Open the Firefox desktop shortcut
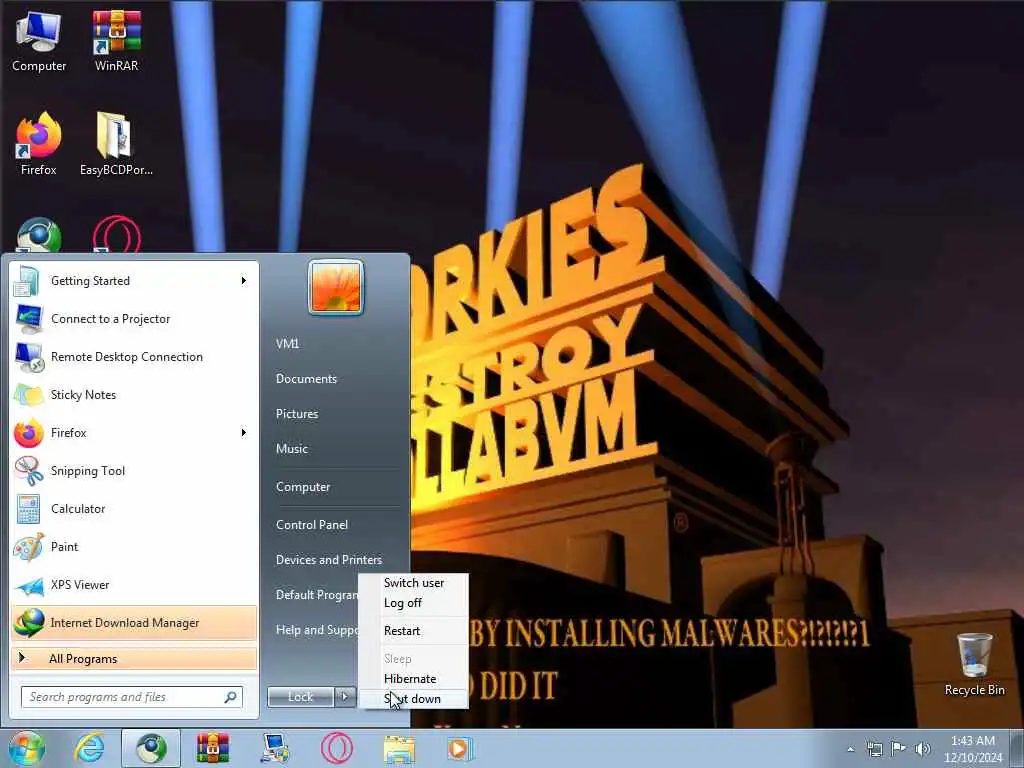This screenshot has width=1024, height=768. point(39,144)
